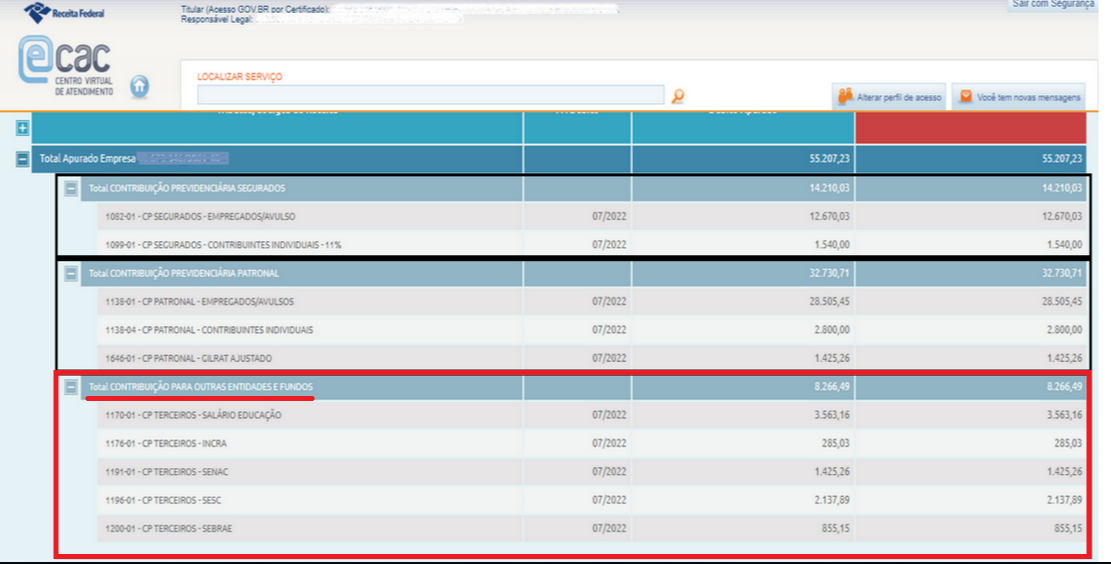Click the Total Contribuição Previdenciária Patronal label
This screenshot has width=1111, height=564.
pos(184,273)
